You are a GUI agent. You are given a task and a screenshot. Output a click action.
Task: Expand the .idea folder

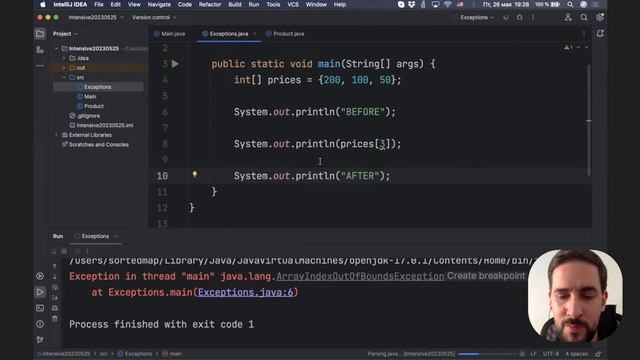click(x=64, y=58)
